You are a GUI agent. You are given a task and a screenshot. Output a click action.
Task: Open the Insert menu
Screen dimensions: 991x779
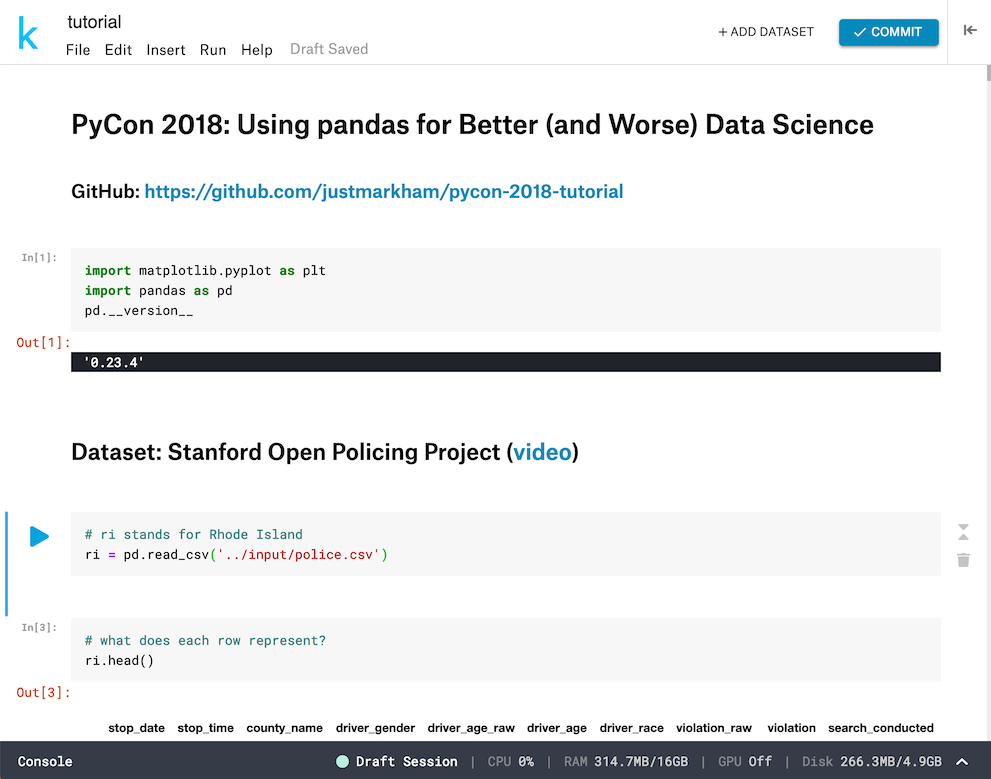point(166,50)
